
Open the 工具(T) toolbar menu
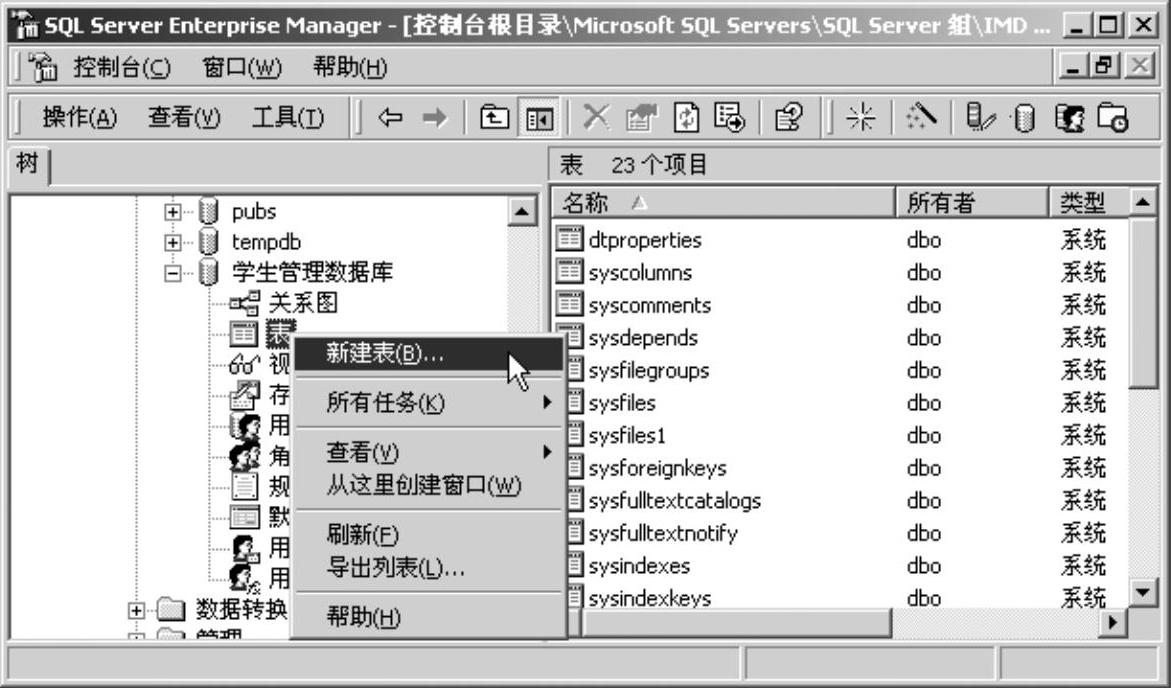tap(288, 117)
